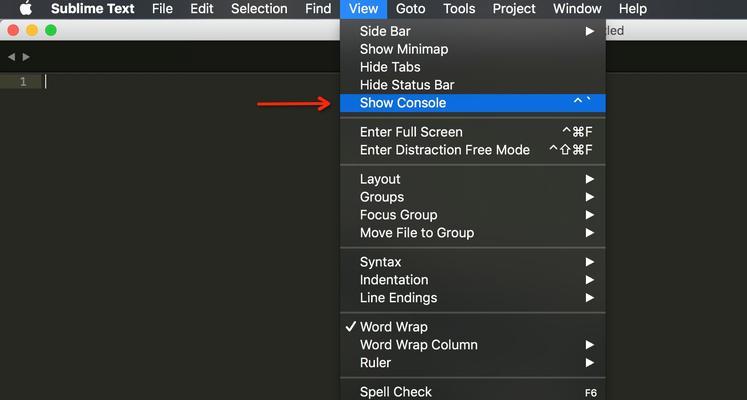747x400 pixels.
Task: Open the Edit menu
Action: pos(202,9)
